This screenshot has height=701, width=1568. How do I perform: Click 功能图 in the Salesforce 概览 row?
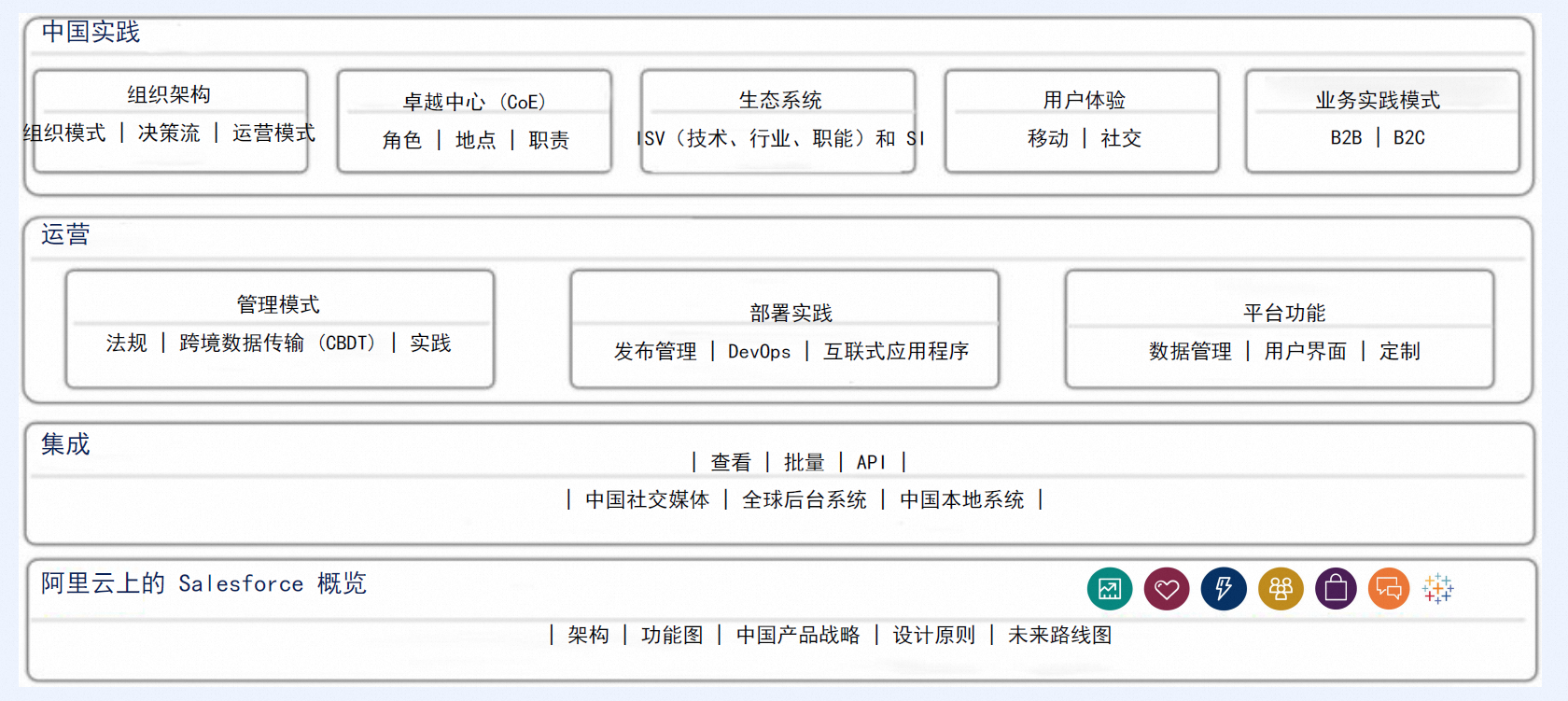672,635
